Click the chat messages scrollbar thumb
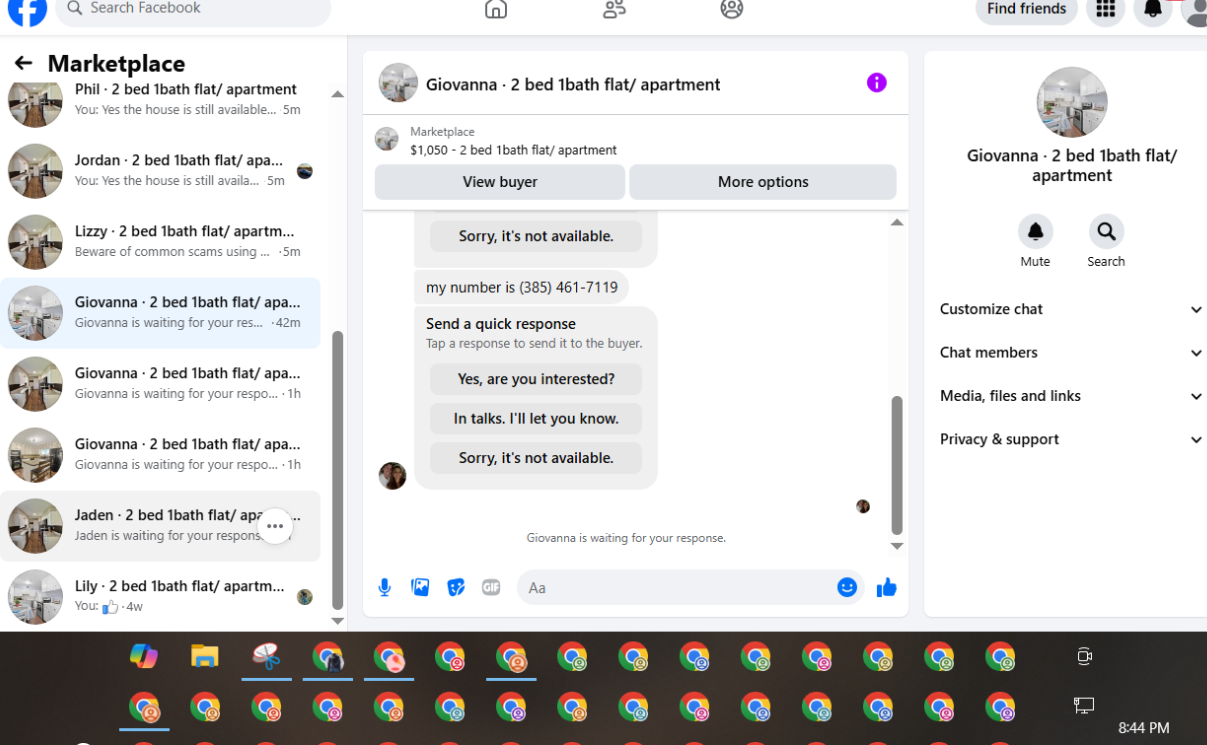The width and height of the screenshot is (1207, 745). (897, 465)
